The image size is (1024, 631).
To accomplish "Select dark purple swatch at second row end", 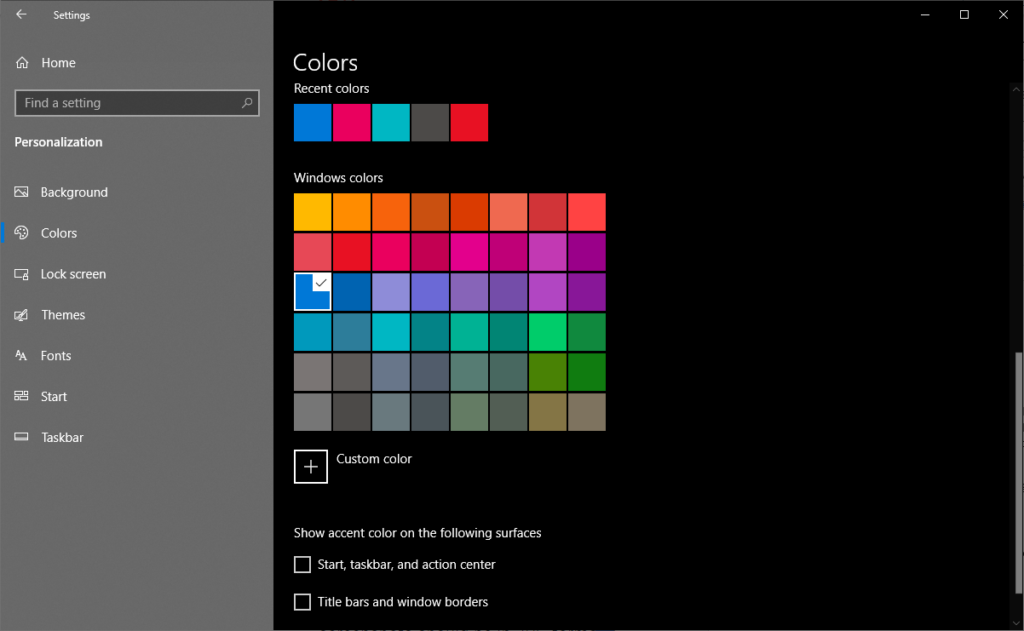I will 586,251.
